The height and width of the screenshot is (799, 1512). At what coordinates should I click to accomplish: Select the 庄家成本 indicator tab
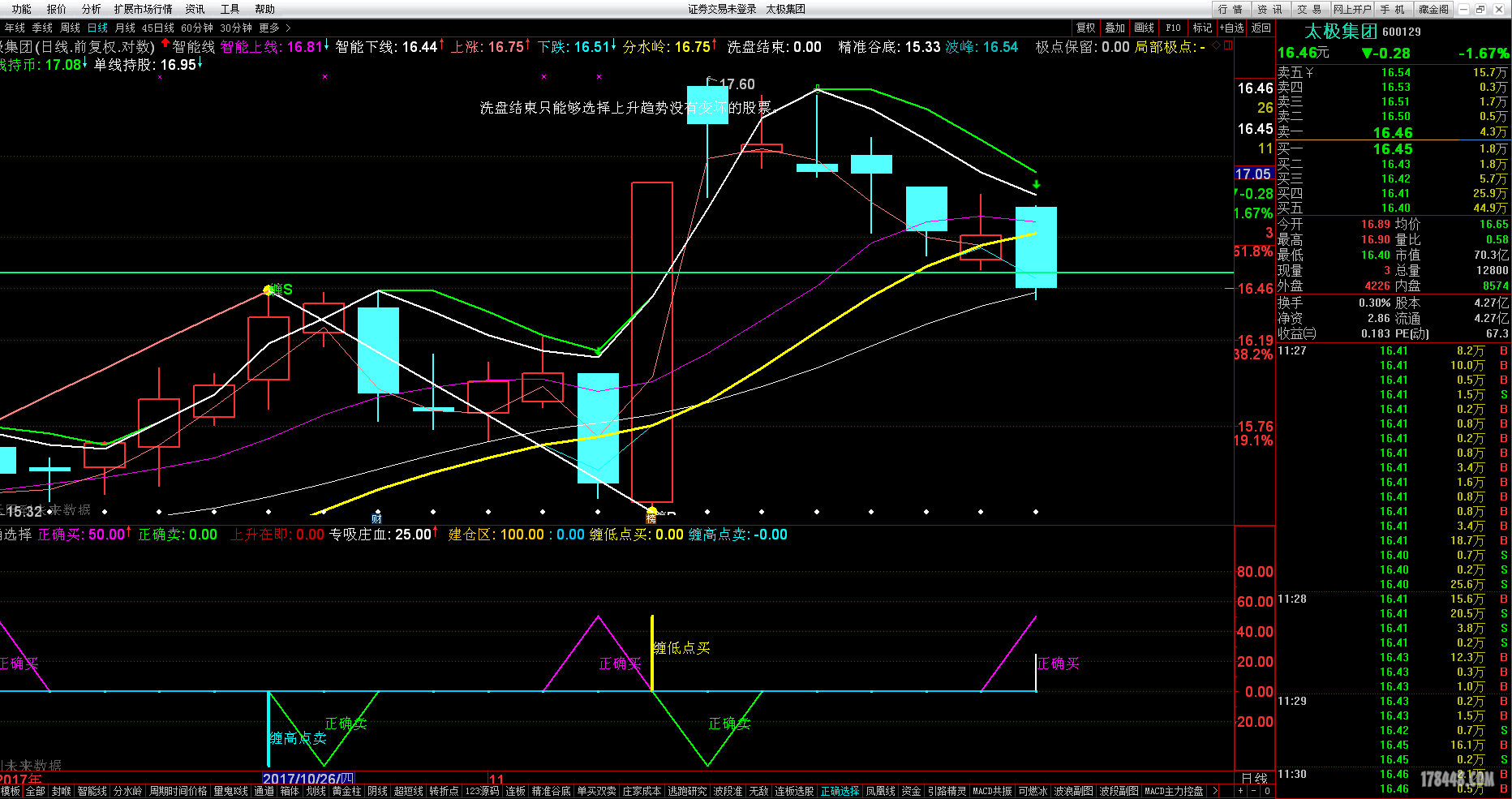642,791
